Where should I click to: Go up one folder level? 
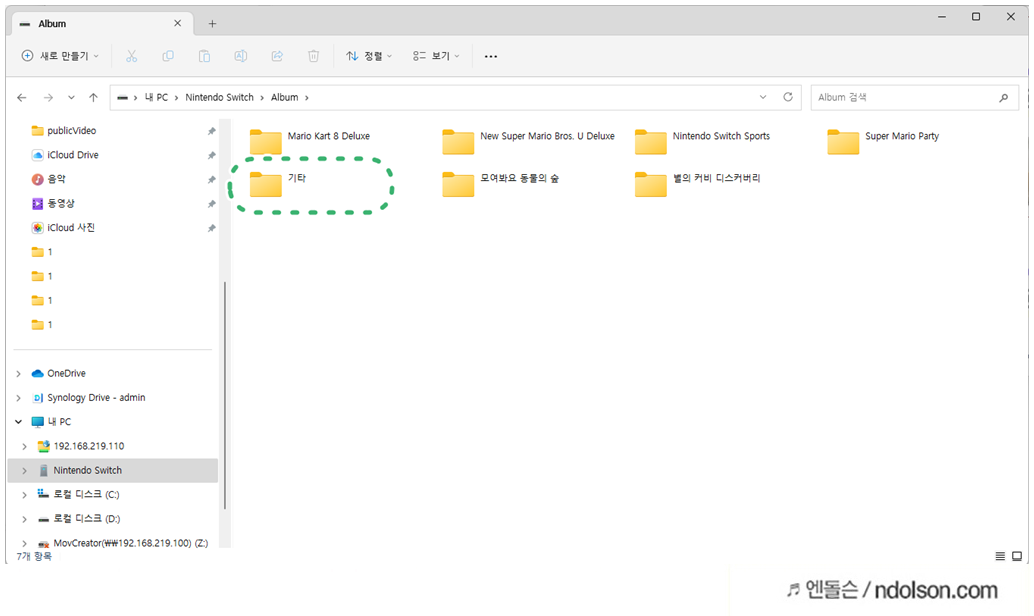tap(93, 98)
